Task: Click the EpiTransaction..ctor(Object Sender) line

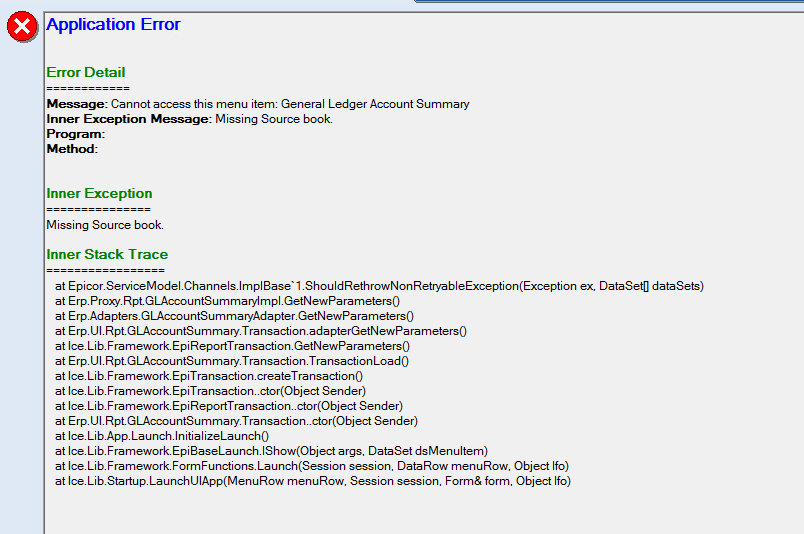Action: [x=210, y=391]
